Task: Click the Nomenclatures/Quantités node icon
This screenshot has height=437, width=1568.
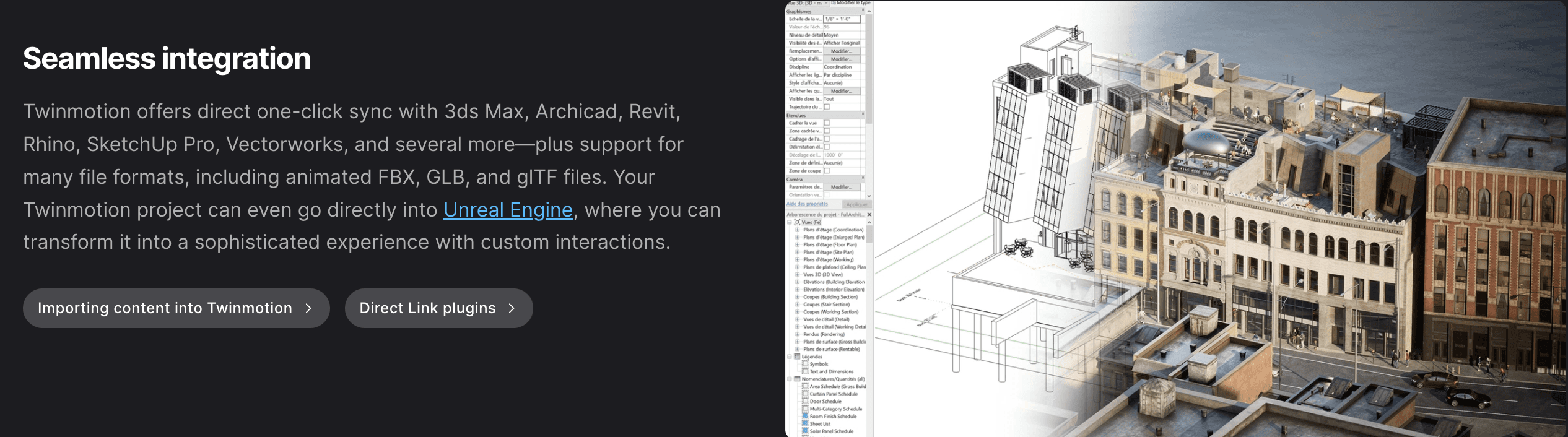Action: point(798,379)
